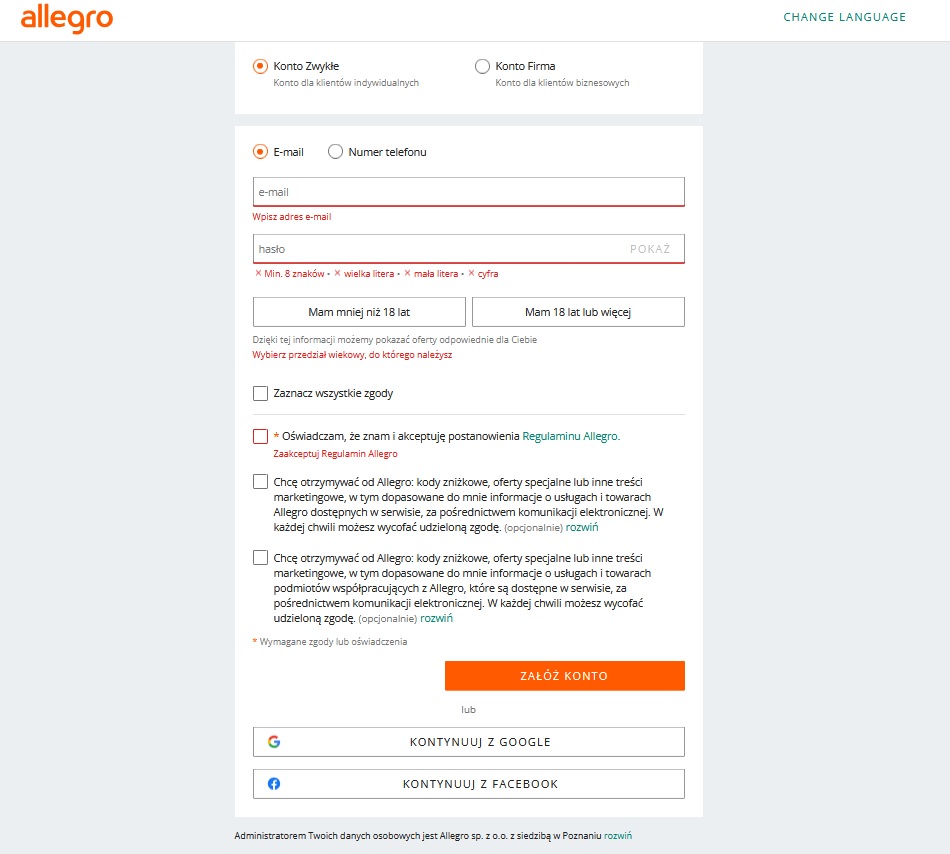
Task: Click the Google logo icon
Action: point(274,742)
